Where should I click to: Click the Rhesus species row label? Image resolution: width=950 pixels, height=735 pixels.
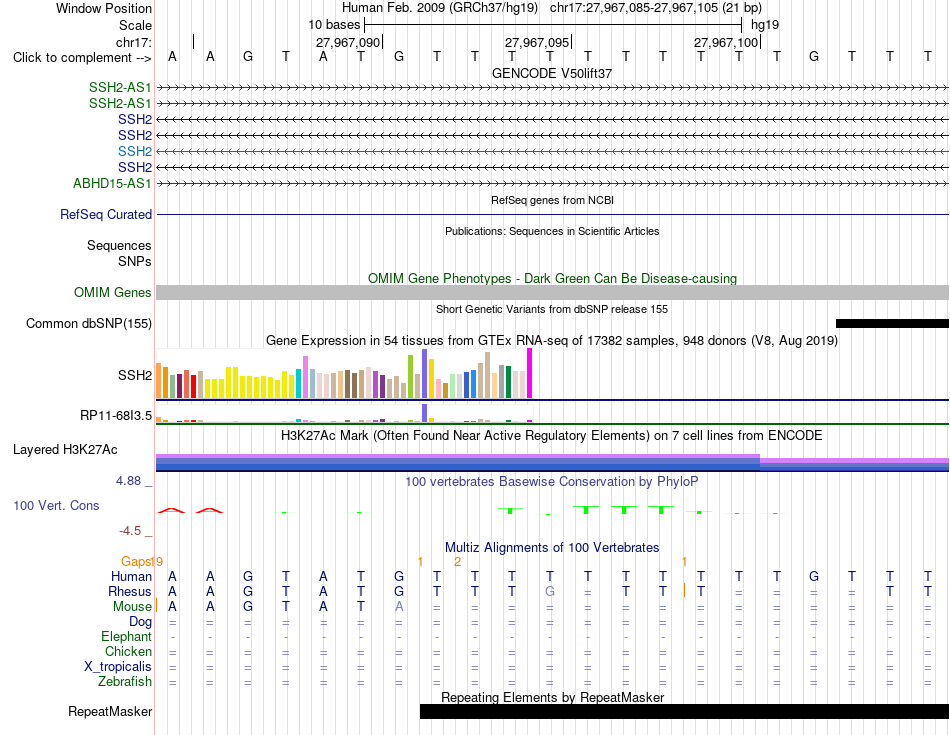tap(130, 591)
